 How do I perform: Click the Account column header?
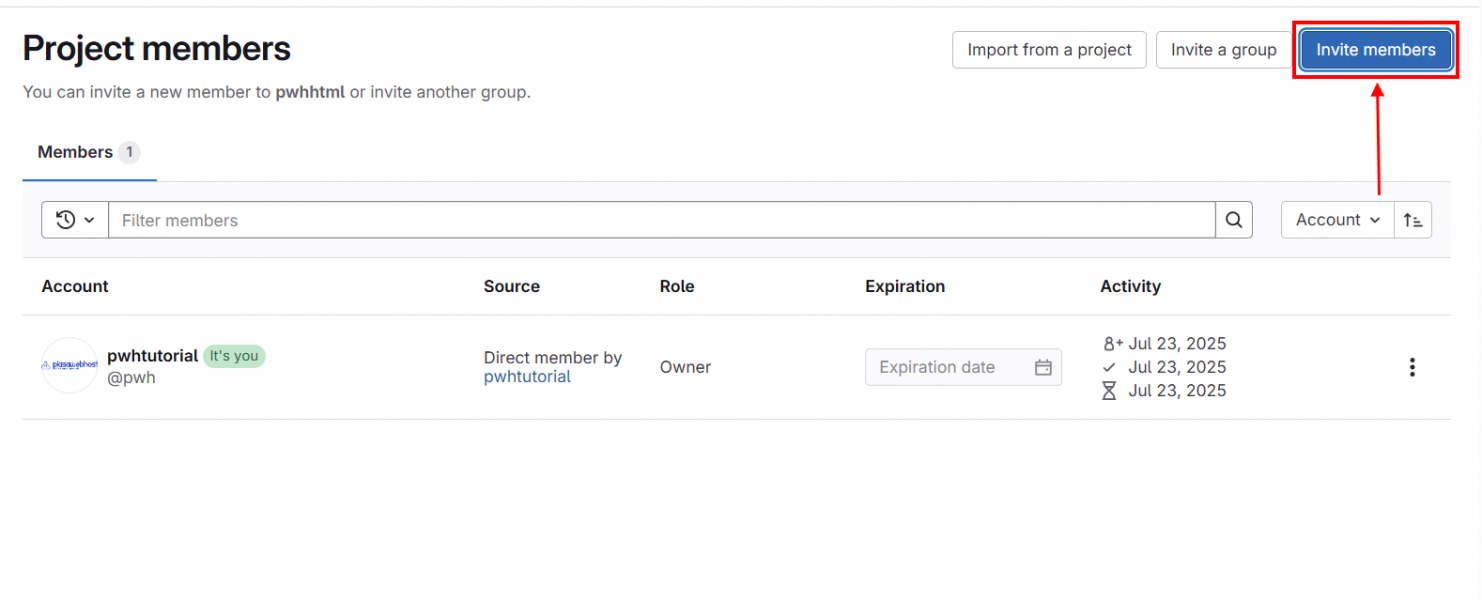(75, 286)
